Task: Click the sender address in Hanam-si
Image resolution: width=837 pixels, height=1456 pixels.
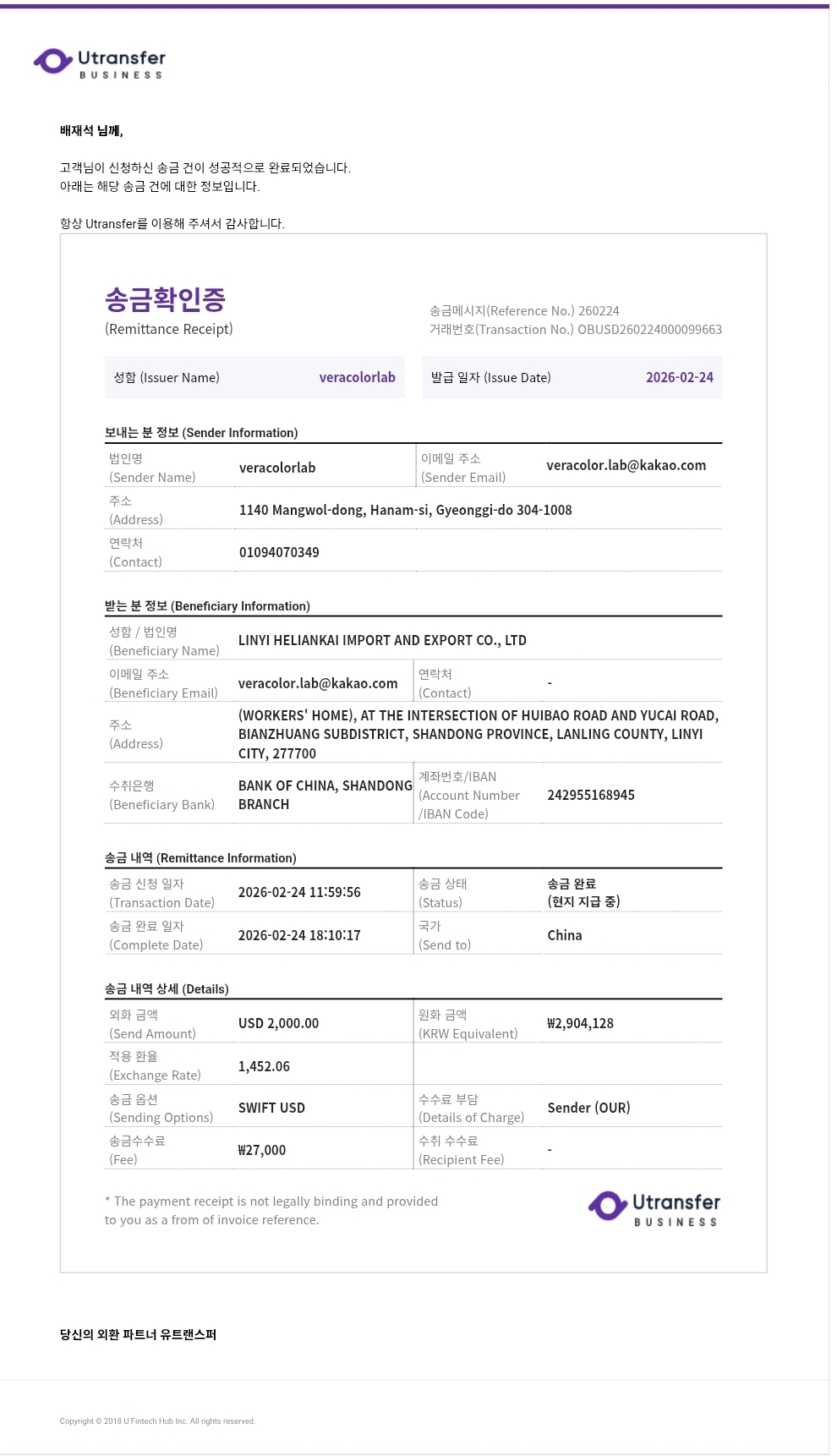Action: pyautogui.click(x=405, y=511)
